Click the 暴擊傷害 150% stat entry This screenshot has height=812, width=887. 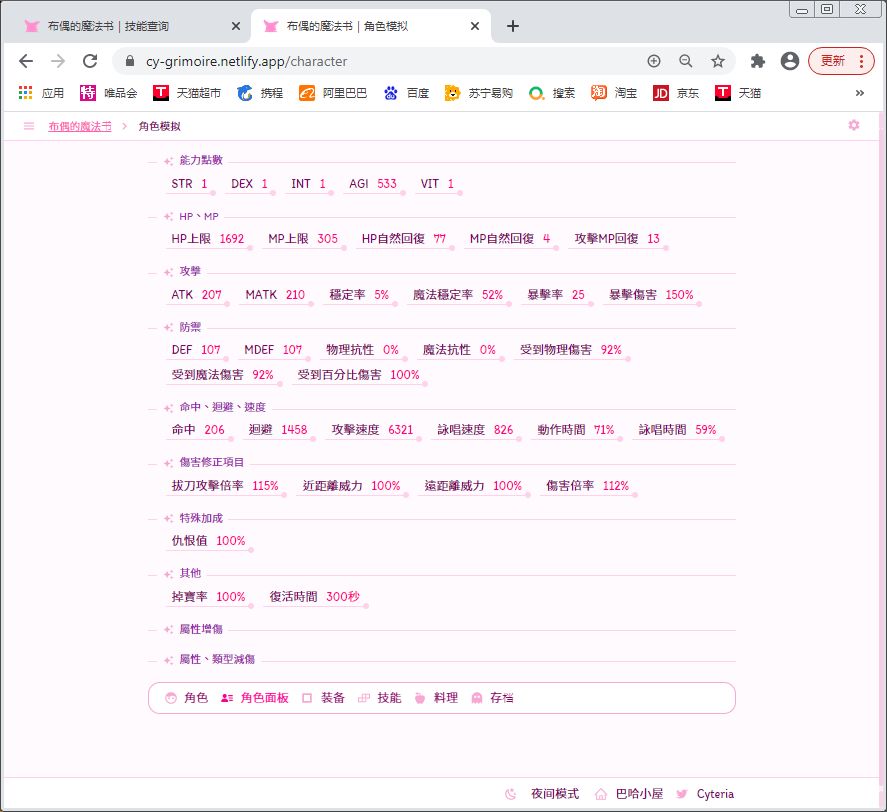pyautogui.click(x=651, y=295)
